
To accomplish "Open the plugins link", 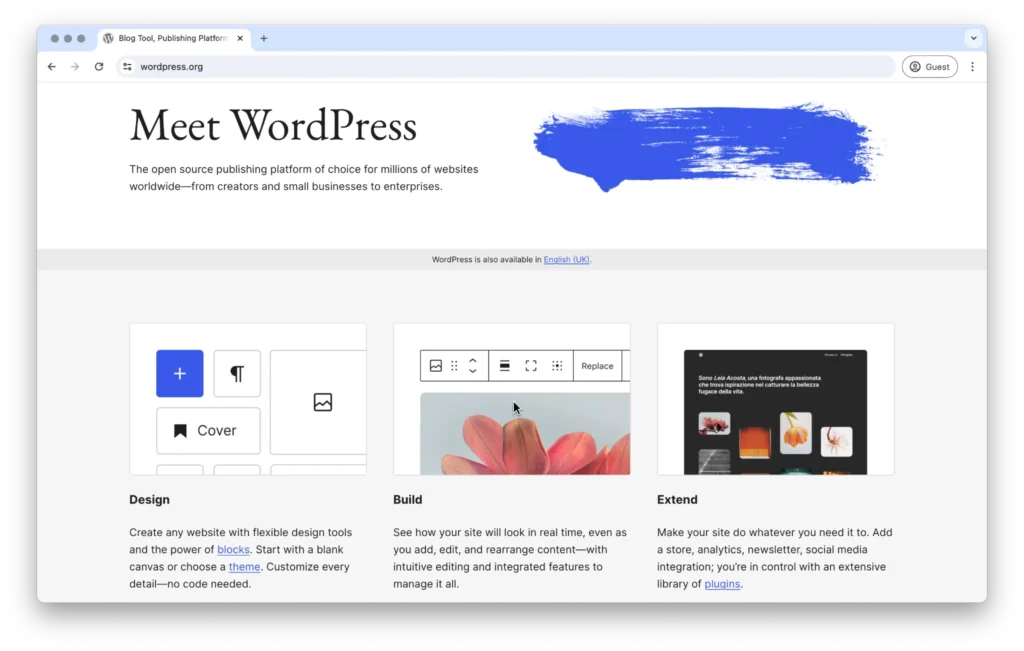I will click(x=722, y=584).
